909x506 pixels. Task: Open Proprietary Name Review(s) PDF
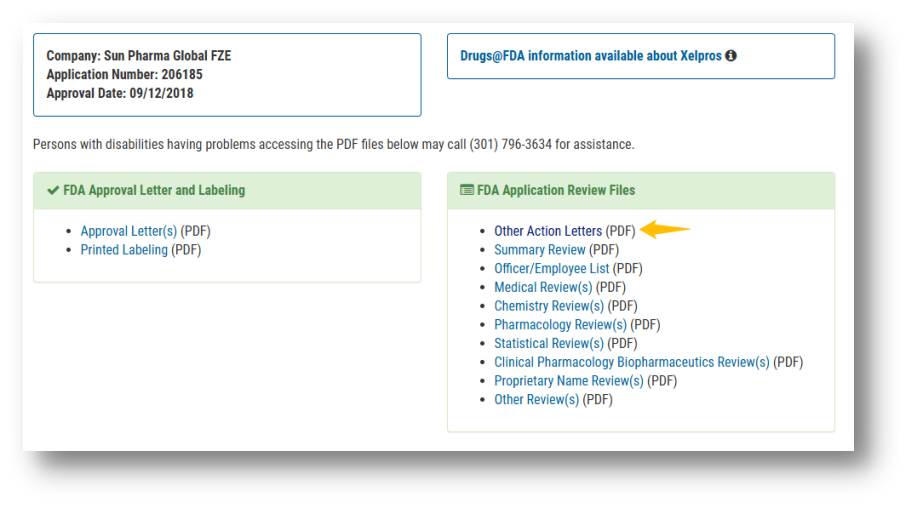568,381
